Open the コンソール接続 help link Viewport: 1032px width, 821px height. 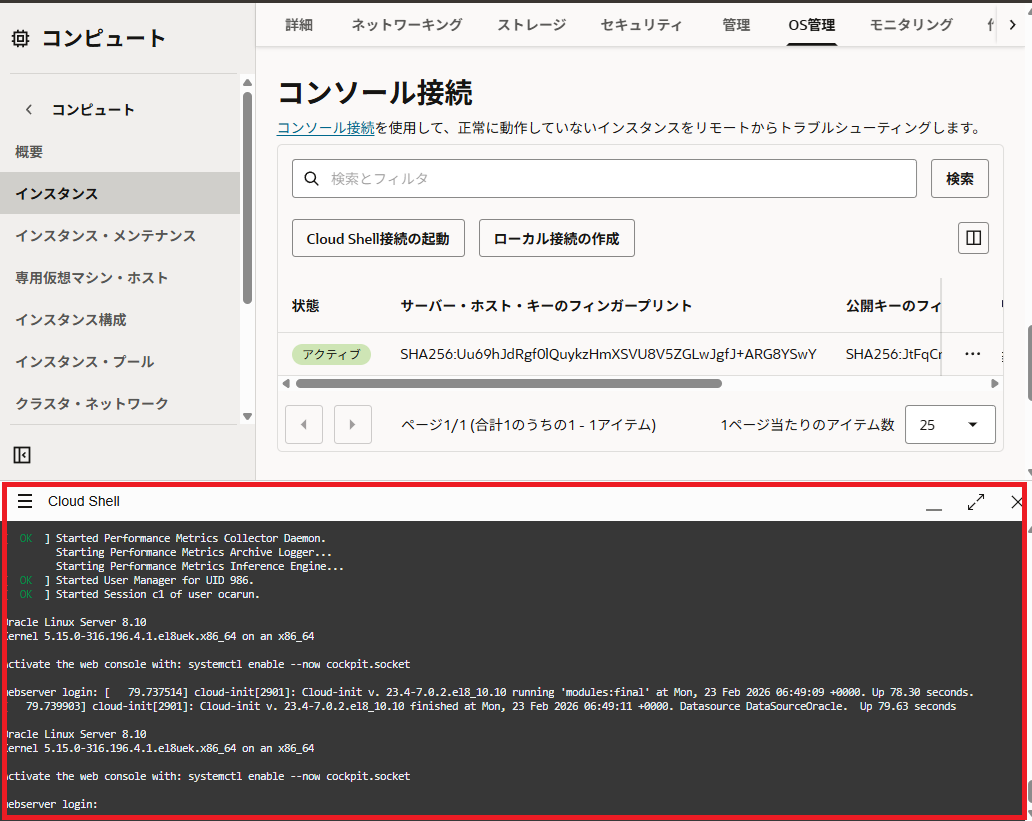[325, 128]
